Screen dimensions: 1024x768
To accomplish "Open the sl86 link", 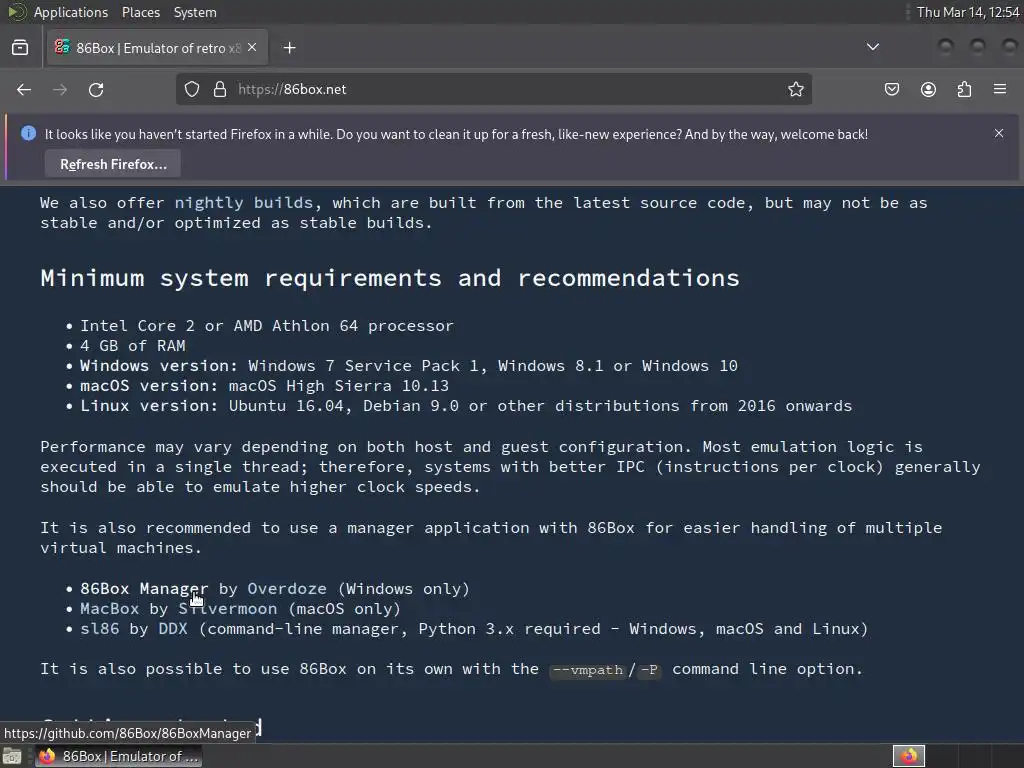I will click(x=100, y=629).
